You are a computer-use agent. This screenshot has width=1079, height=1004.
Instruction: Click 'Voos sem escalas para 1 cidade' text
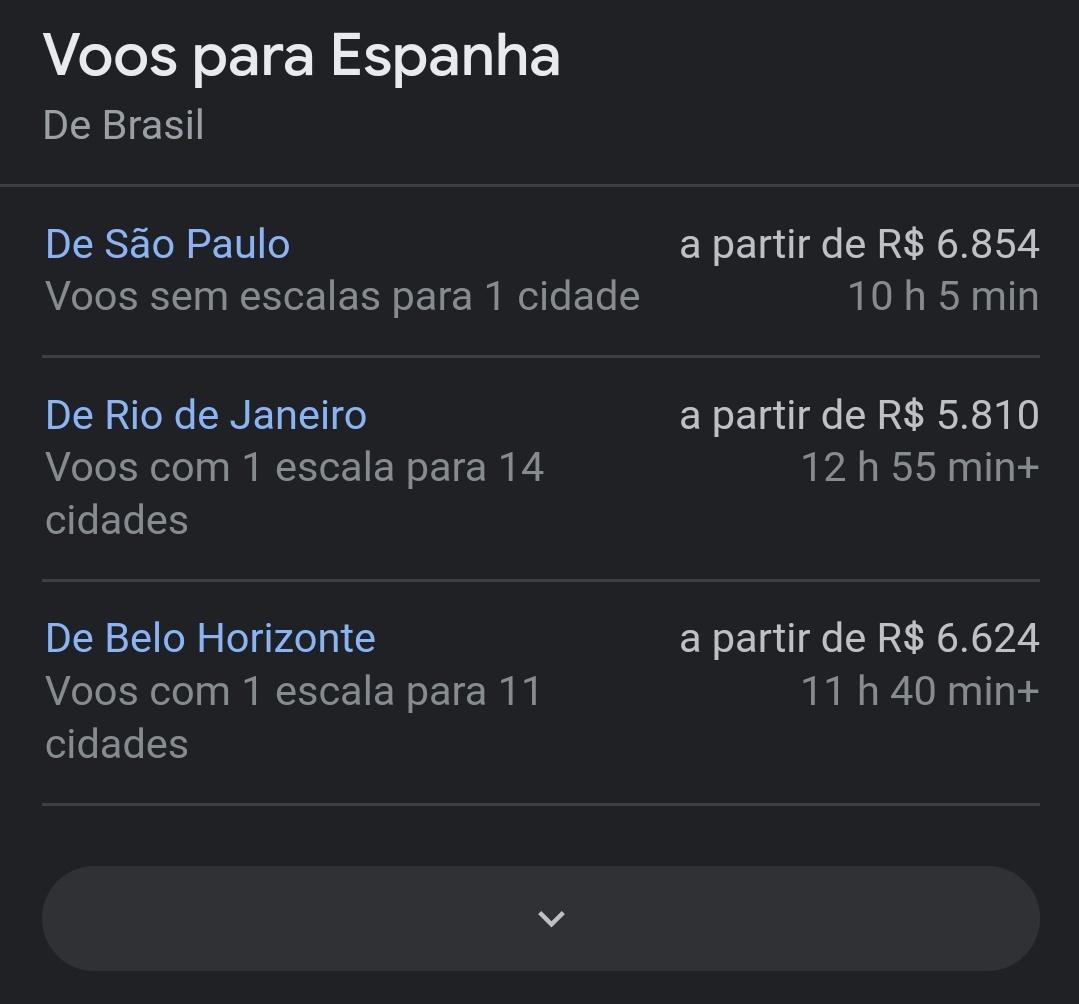343,297
